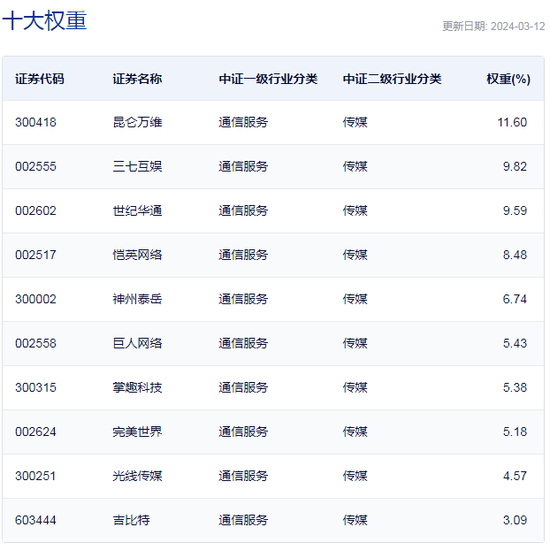Click weight value 5.43
The width and height of the screenshot is (550, 550).
515,343
